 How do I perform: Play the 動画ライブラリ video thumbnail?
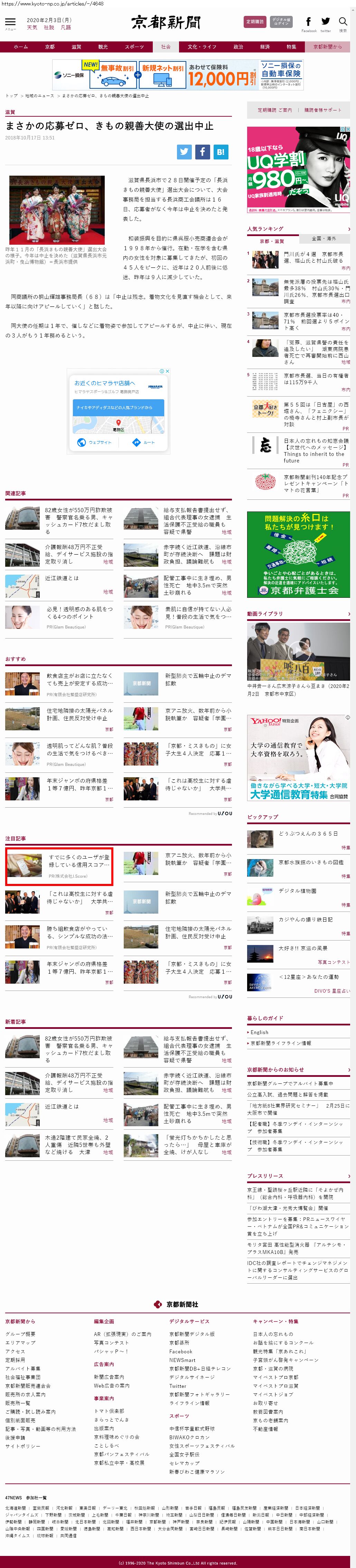click(x=299, y=651)
